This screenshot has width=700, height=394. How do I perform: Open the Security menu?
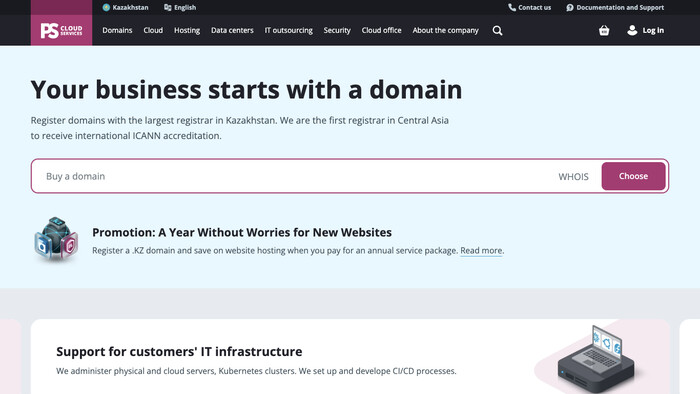(337, 30)
